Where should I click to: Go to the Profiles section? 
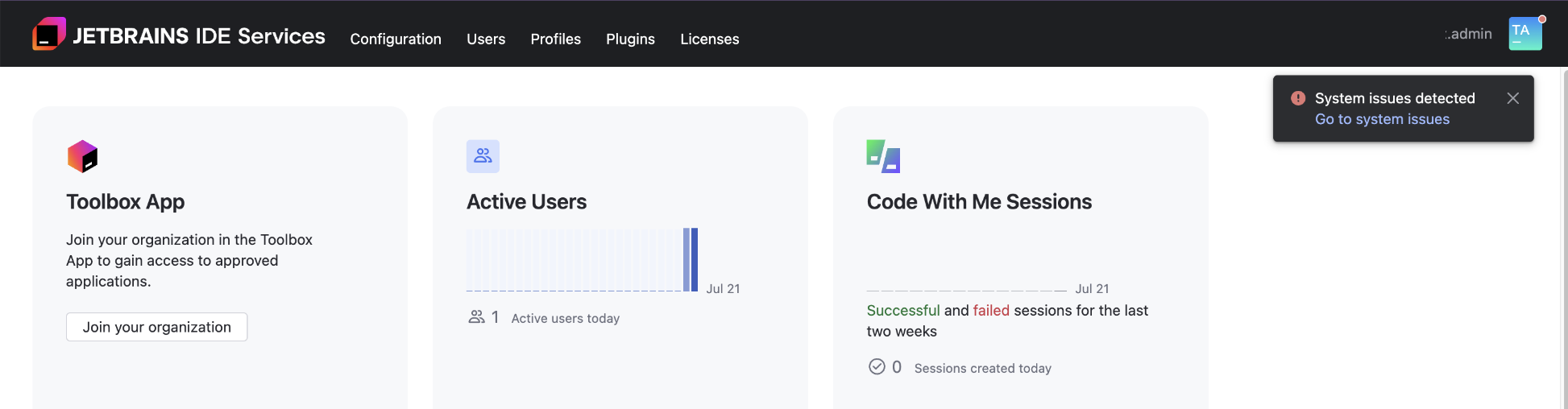pos(555,39)
